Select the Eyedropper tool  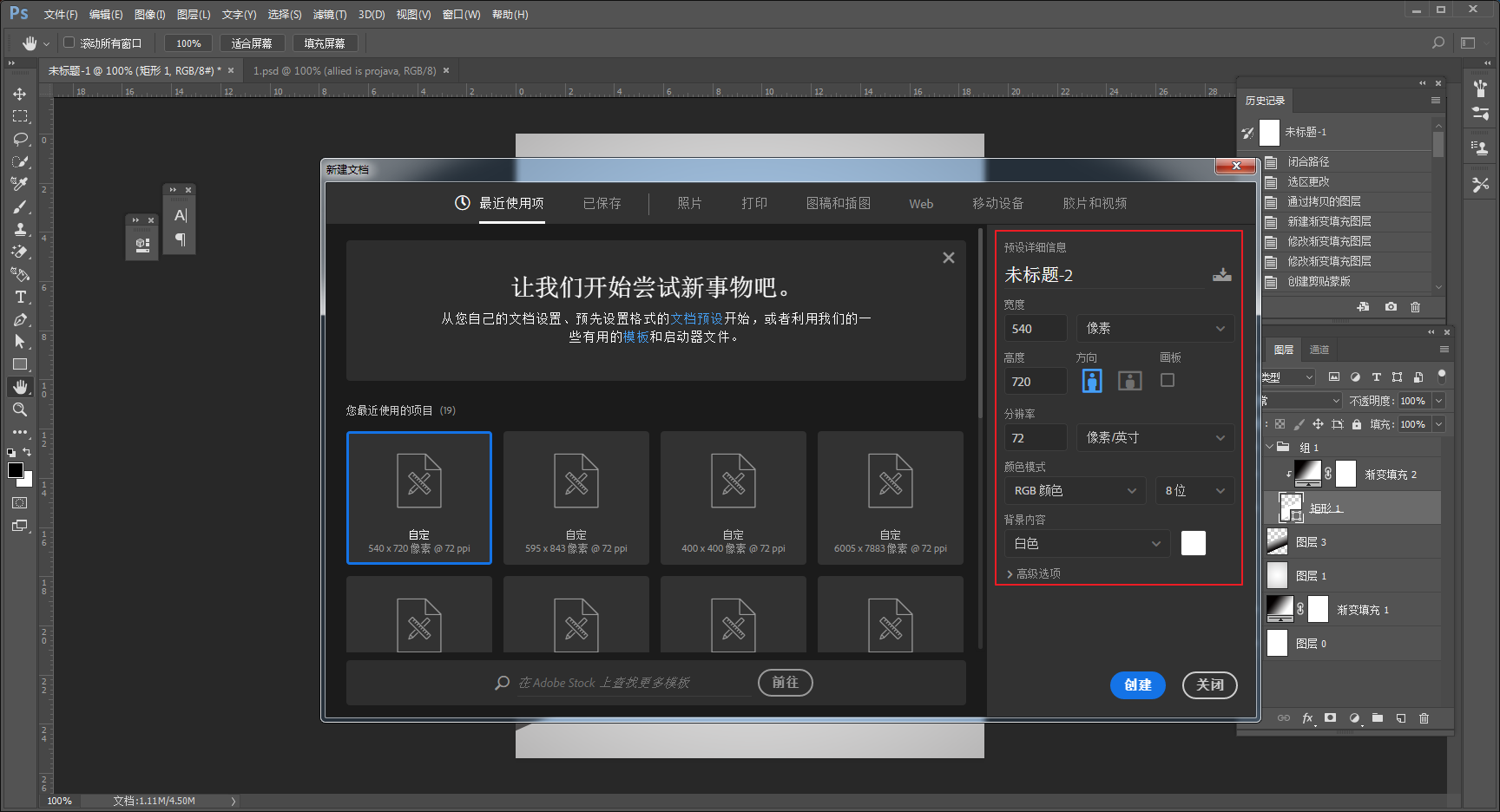(x=20, y=184)
